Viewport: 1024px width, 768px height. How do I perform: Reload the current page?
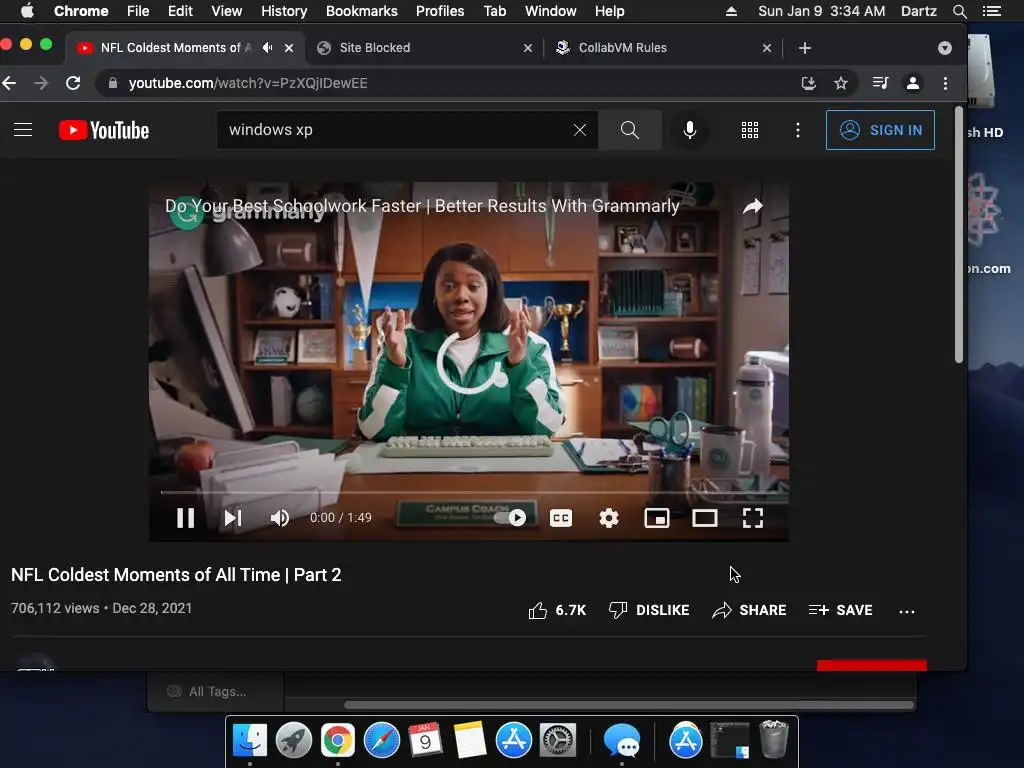73,83
